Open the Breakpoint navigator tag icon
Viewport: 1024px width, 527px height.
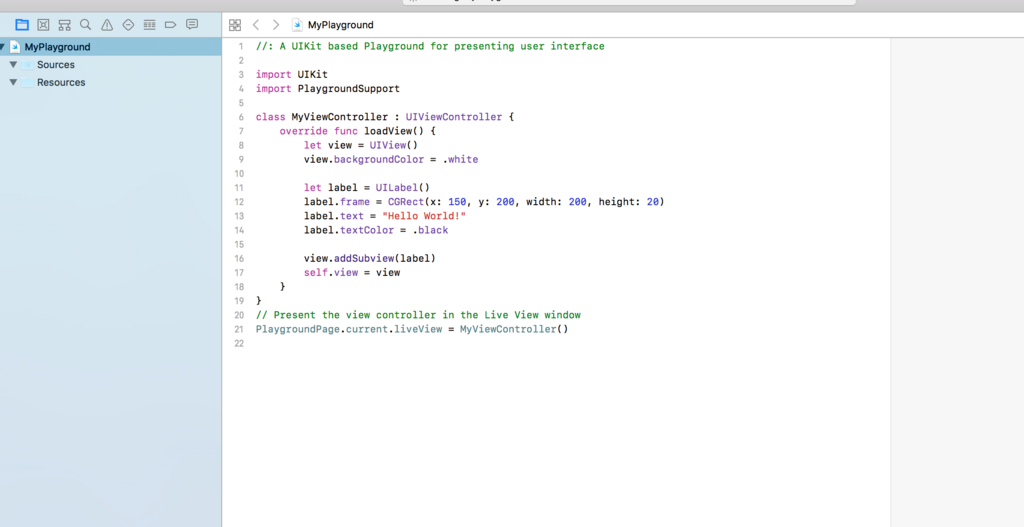tap(170, 25)
